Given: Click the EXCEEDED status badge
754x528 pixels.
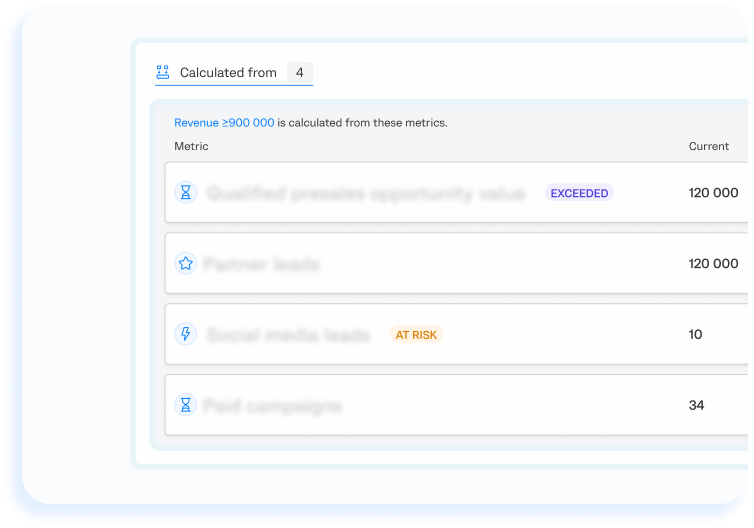Looking at the screenshot, I should [579, 193].
